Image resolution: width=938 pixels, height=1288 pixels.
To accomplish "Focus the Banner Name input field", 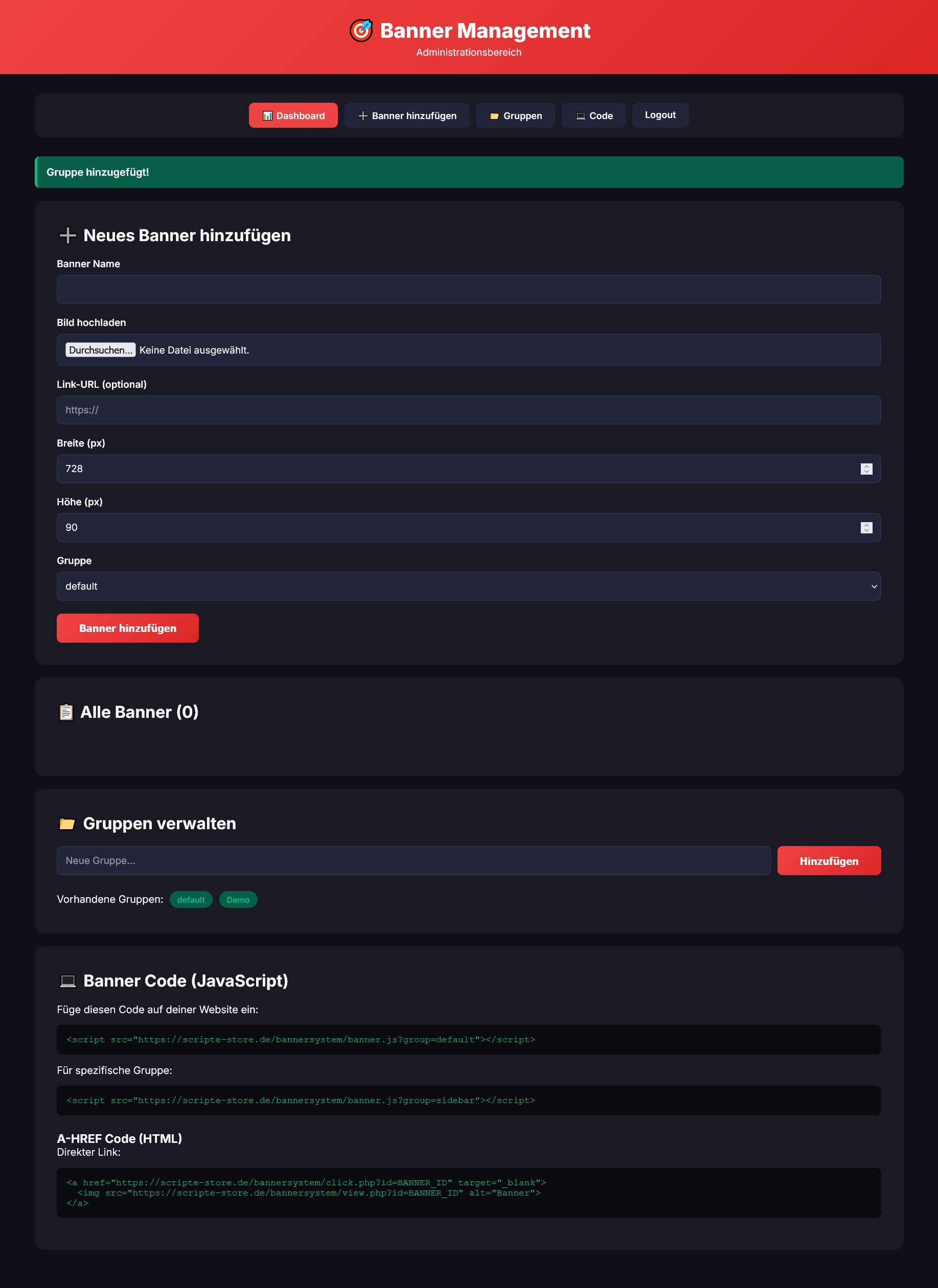I will point(469,290).
